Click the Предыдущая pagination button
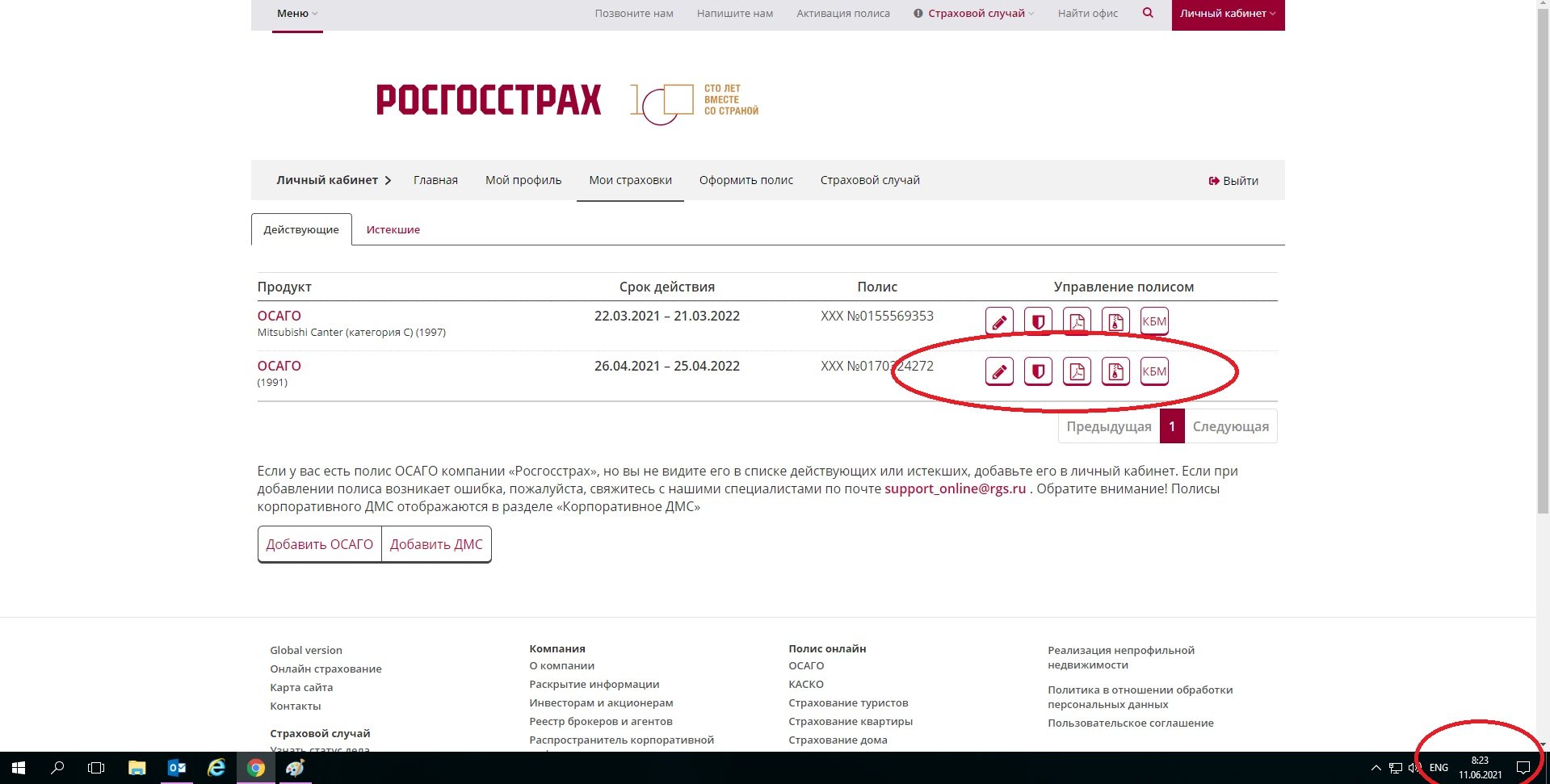Image resolution: width=1550 pixels, height=784 pixels. (1109, 426)
